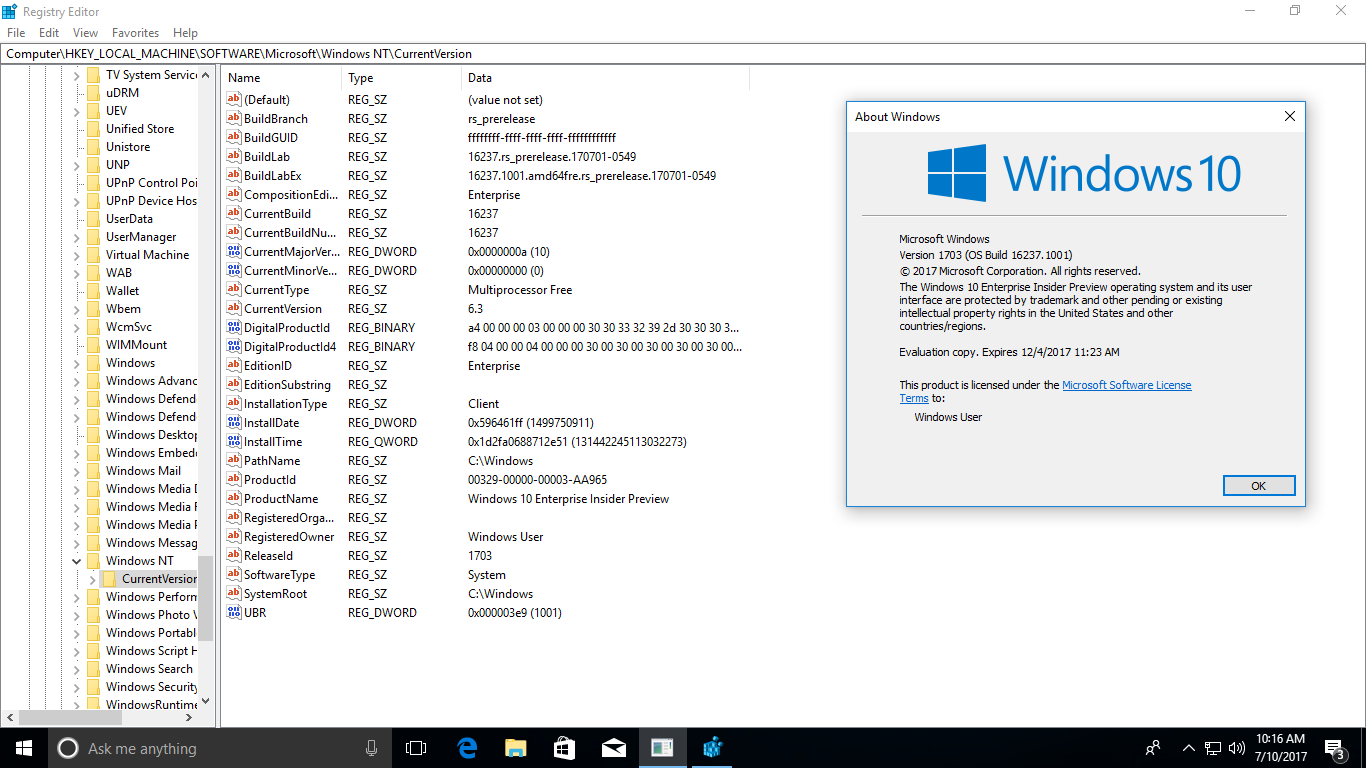Click the Windows NT folder icon in tree
The height and width of the screenshot is (768, 1366).
[x=93, y=561]
